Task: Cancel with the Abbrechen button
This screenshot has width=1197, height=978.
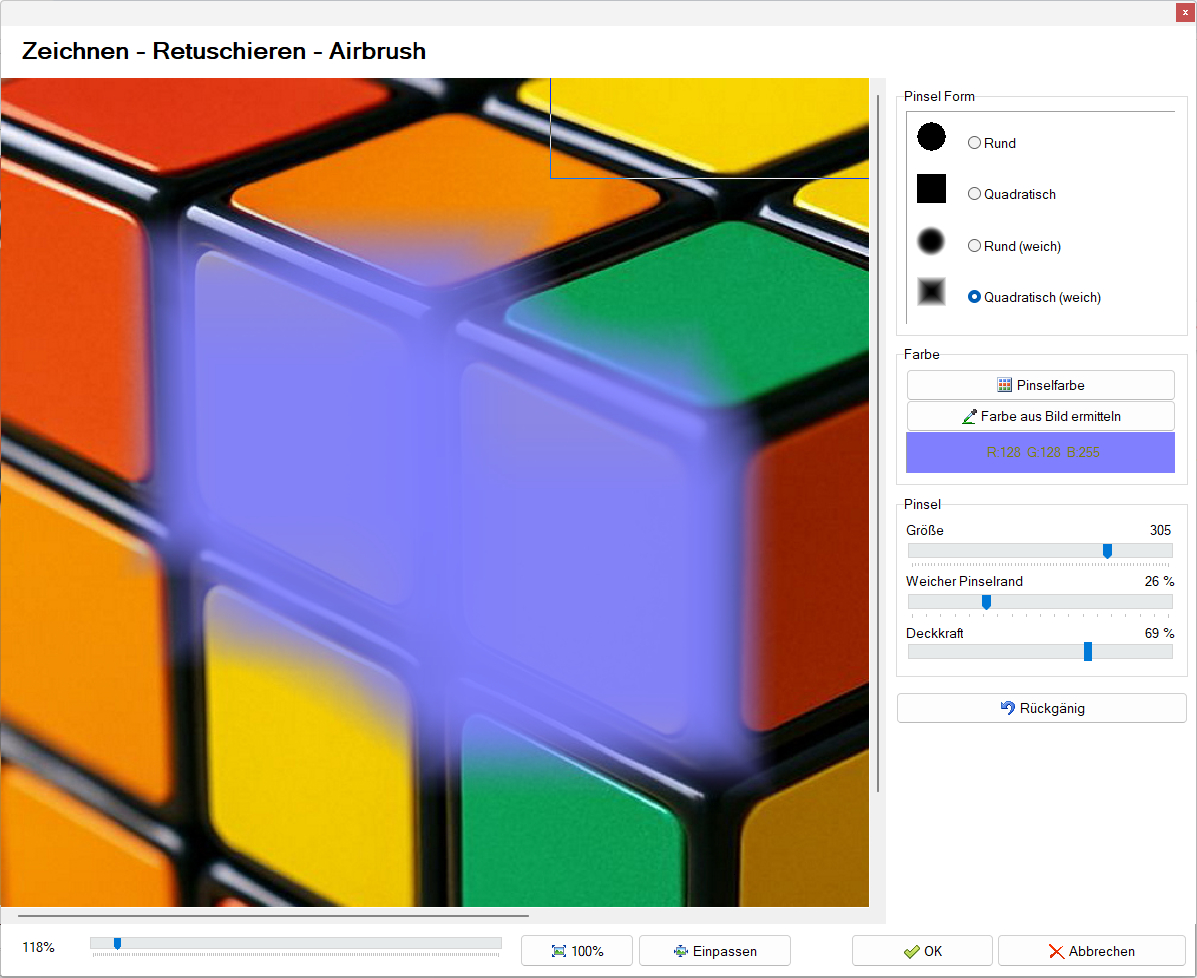Action: pyautogui.click(x=1091, y=951)
